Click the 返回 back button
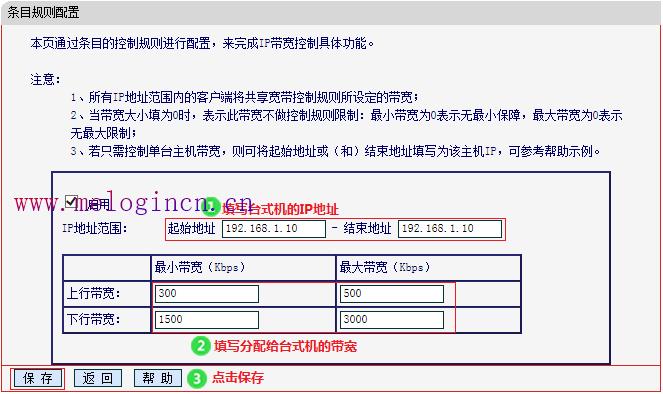 [98, 378]
